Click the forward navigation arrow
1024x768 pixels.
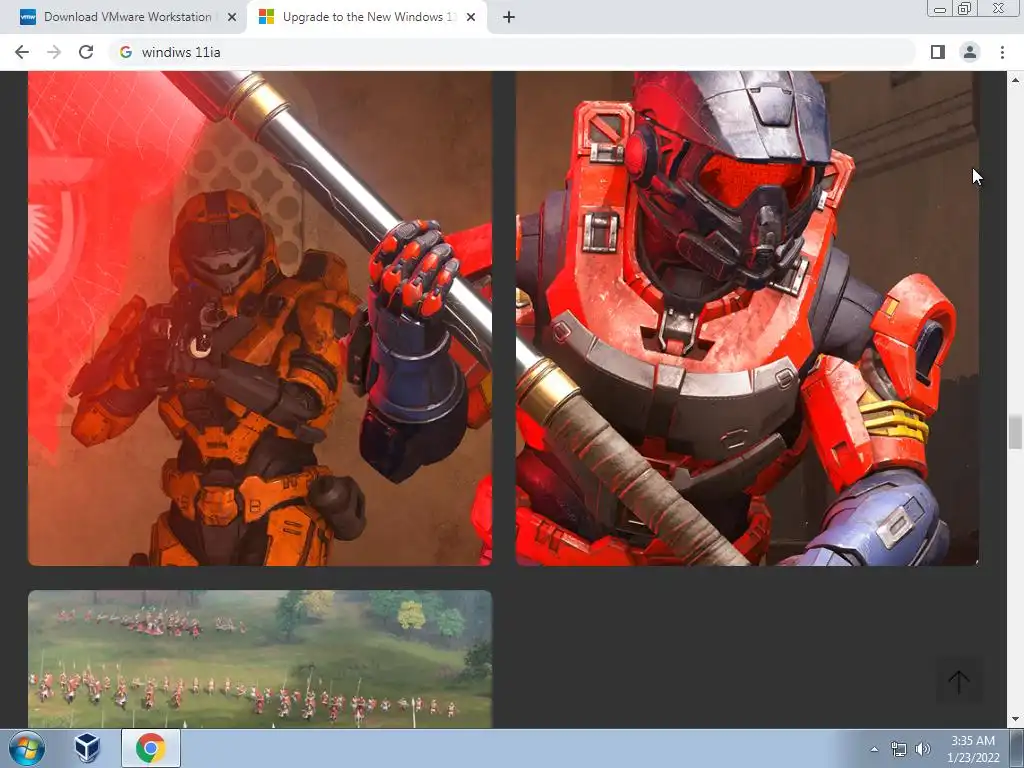pos(54,52)
